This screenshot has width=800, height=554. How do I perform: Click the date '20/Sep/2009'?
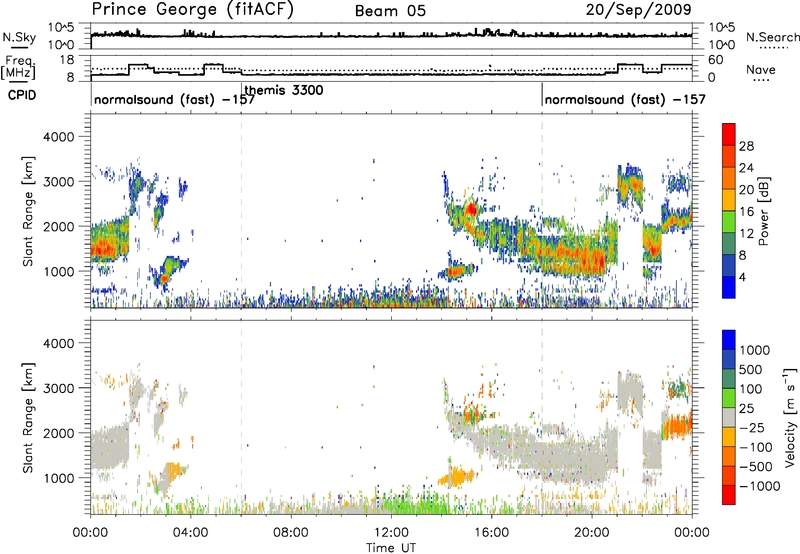pyautogui.click(x=638, y=9)
